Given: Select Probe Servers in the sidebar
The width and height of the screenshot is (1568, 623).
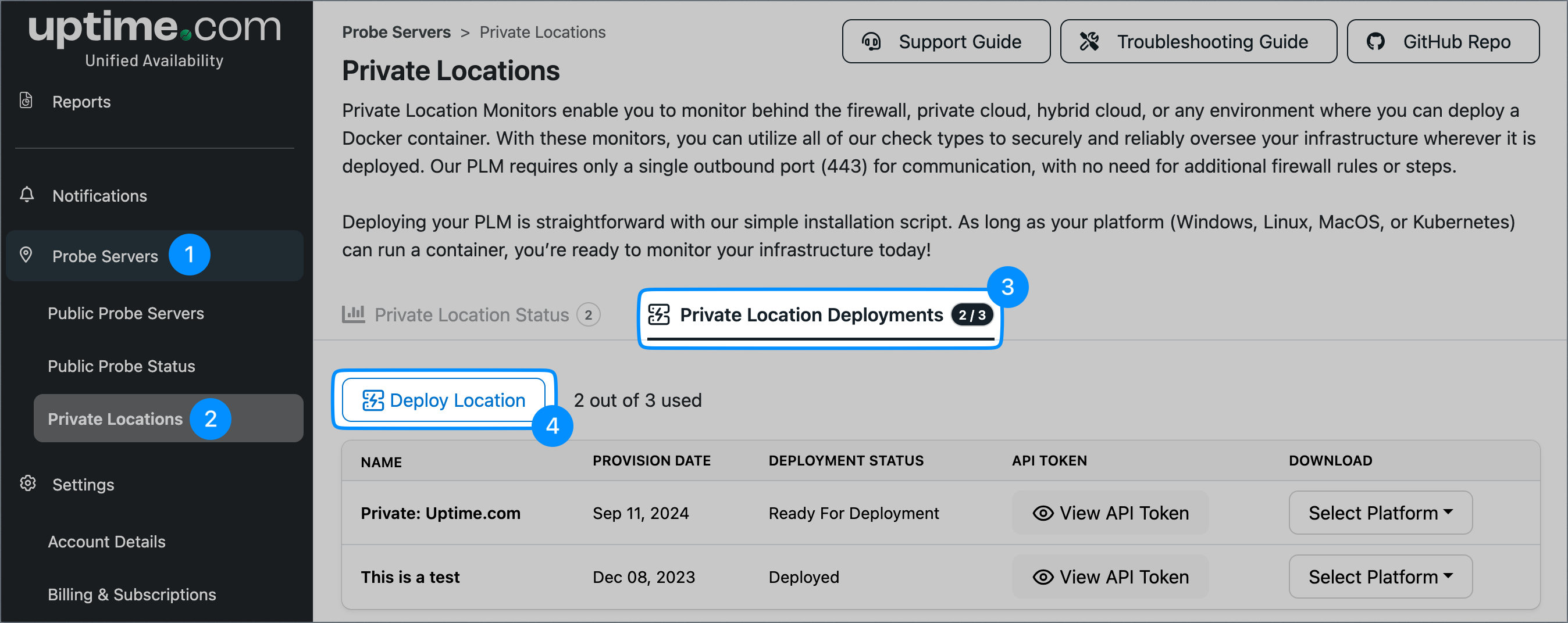Looking at the screenshot, I should (x=154, y=256).
